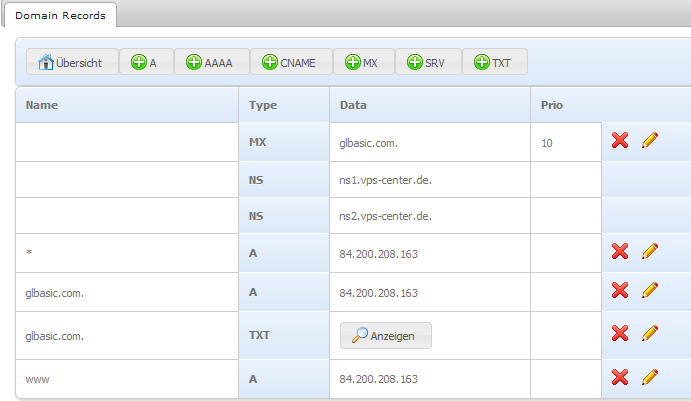Delete the glbasic.com. A record
This screenshot has width=691, height=401.
(x=620, y=290)
